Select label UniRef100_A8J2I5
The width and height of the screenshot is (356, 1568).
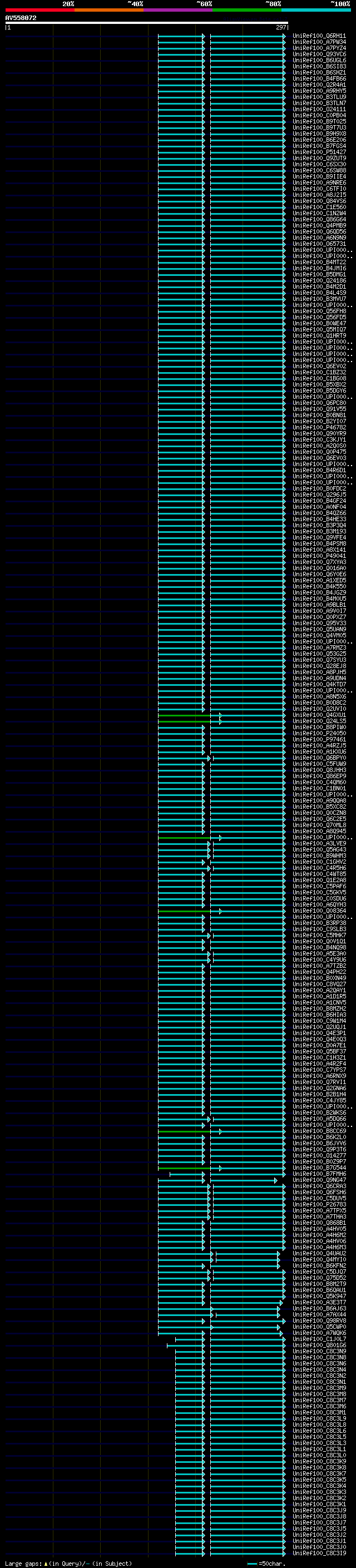[x=319, y=195]
